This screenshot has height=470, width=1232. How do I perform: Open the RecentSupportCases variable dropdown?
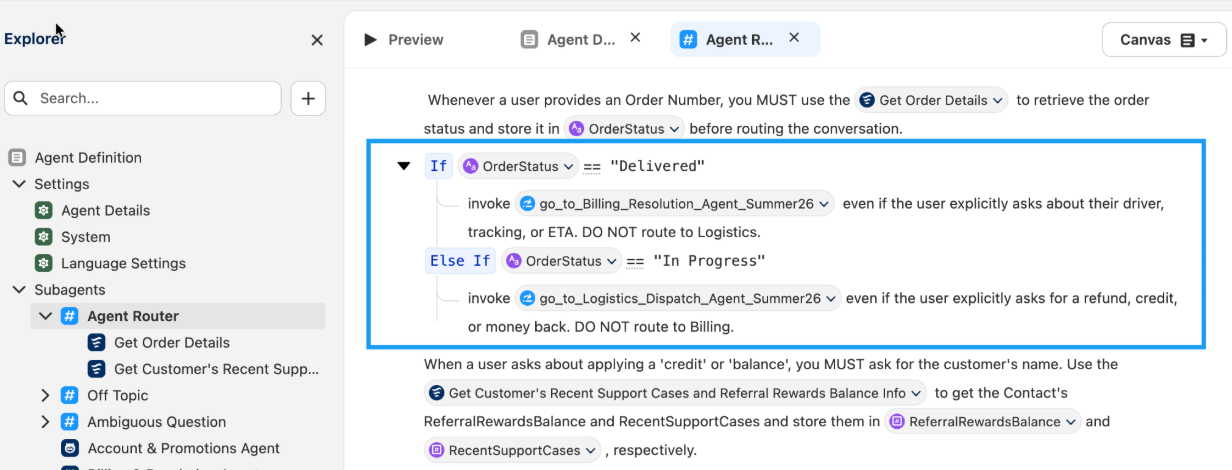[x=513, y=450]
